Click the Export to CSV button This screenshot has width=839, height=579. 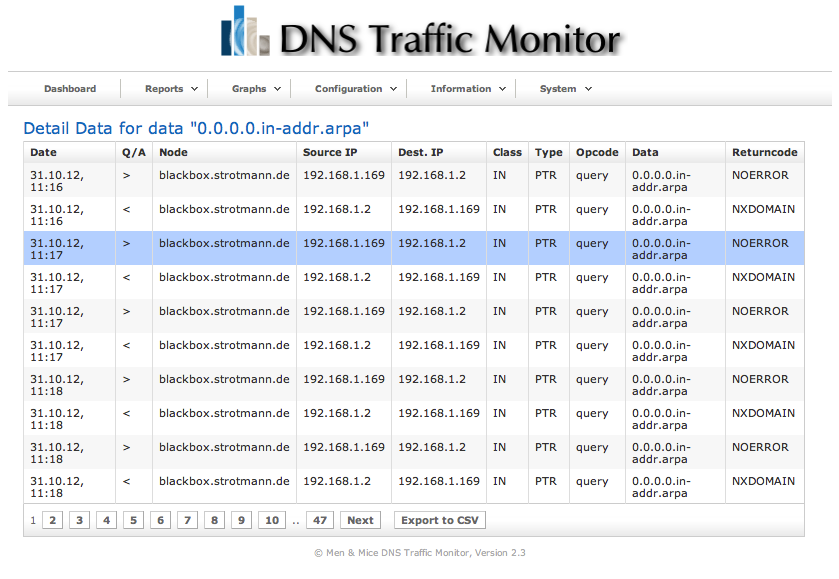[438, 520]
